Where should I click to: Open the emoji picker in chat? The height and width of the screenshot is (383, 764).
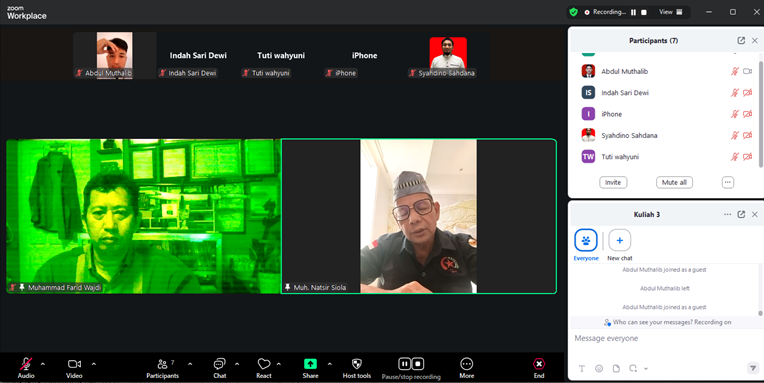tap(599, 368)
